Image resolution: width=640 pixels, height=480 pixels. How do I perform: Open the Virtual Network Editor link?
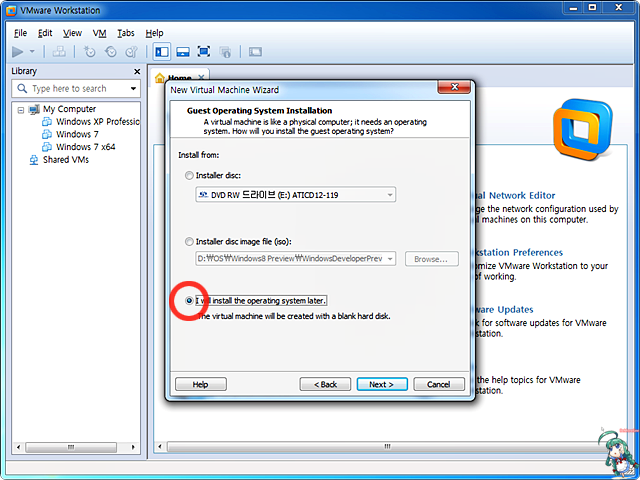tap(515, 196)
